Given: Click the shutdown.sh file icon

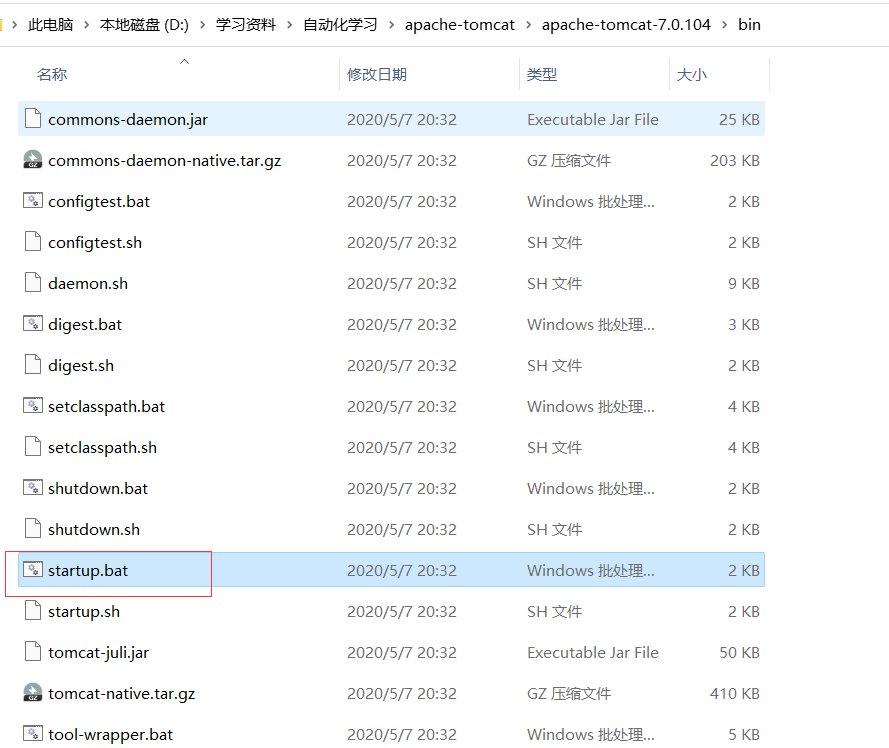Looking at the screenshot, I should (33, 529).
